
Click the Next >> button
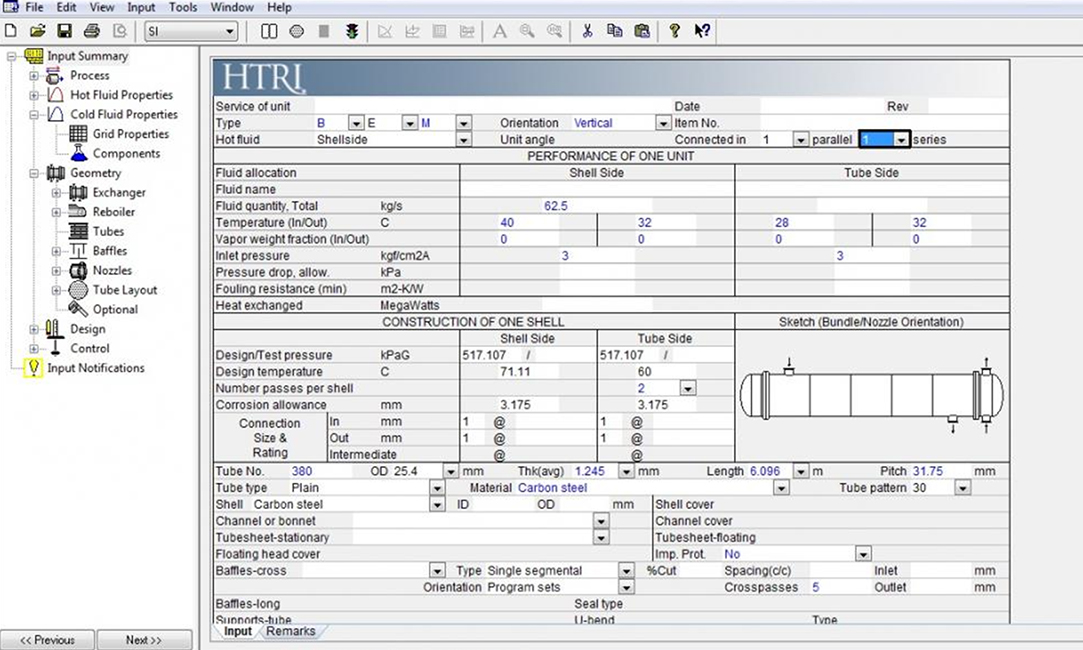pos(144,640)
